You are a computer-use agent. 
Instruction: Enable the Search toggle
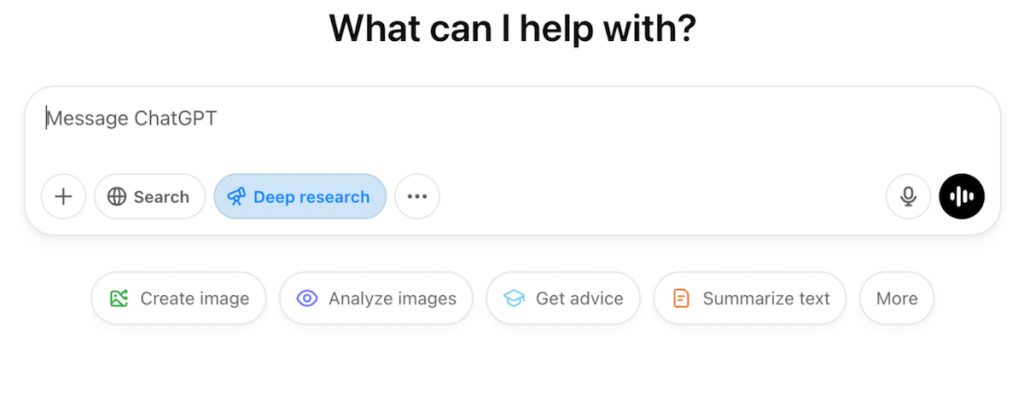click(x=150, y=197)
